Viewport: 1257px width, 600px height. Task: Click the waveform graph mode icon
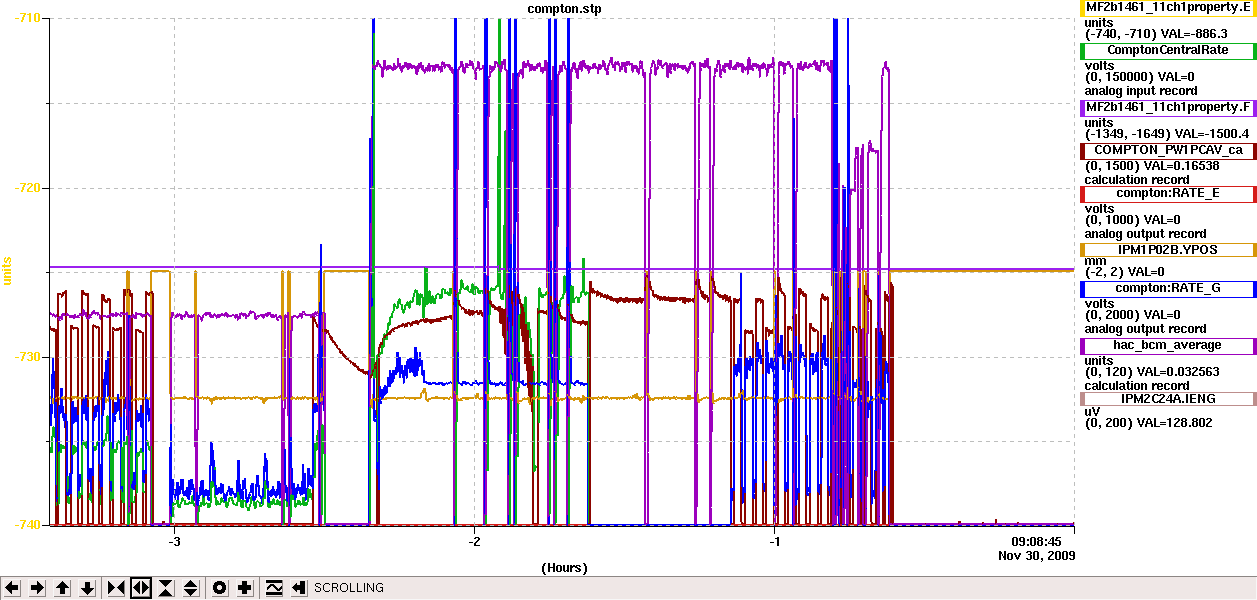274,588
